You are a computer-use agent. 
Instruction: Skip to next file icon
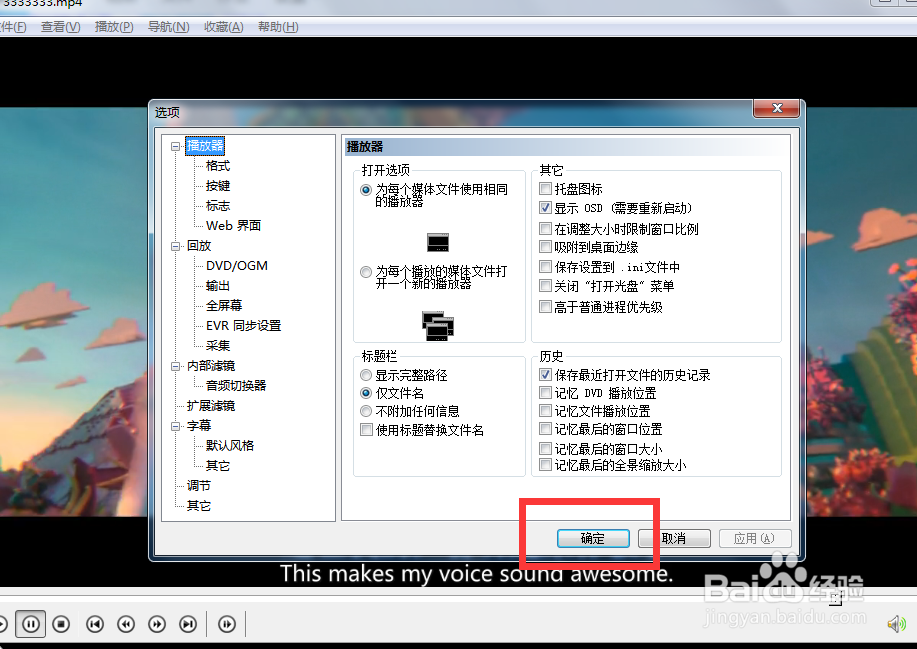pos(188,623)
